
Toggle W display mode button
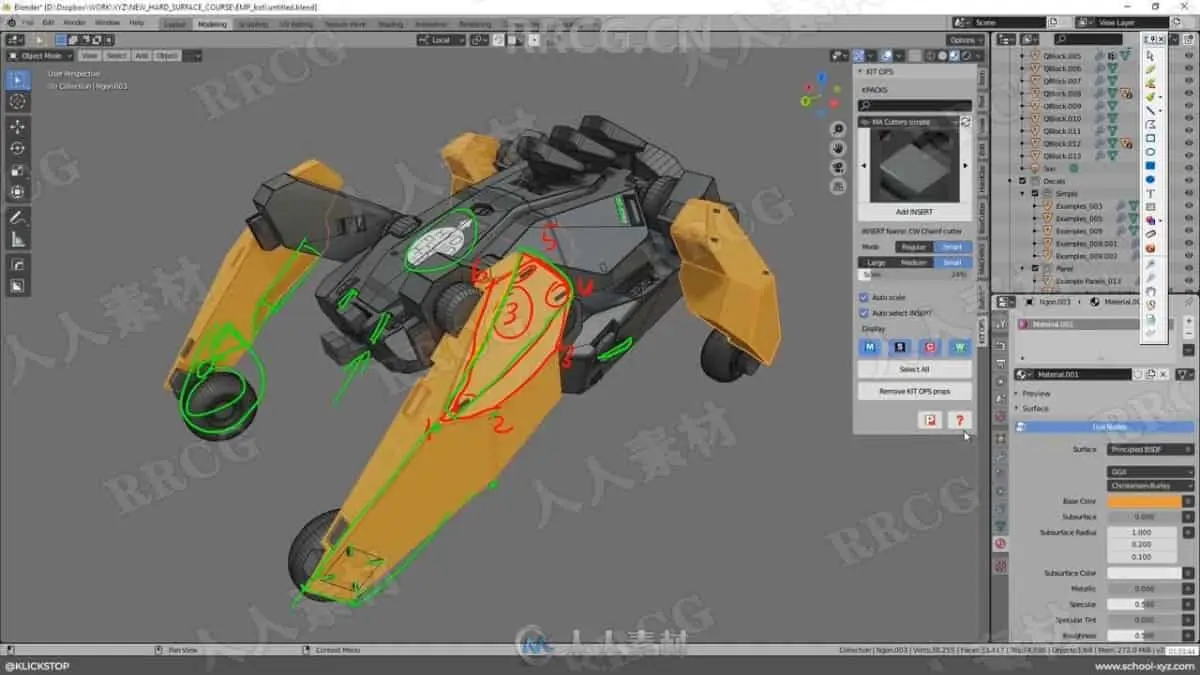[x=960, y=347]
